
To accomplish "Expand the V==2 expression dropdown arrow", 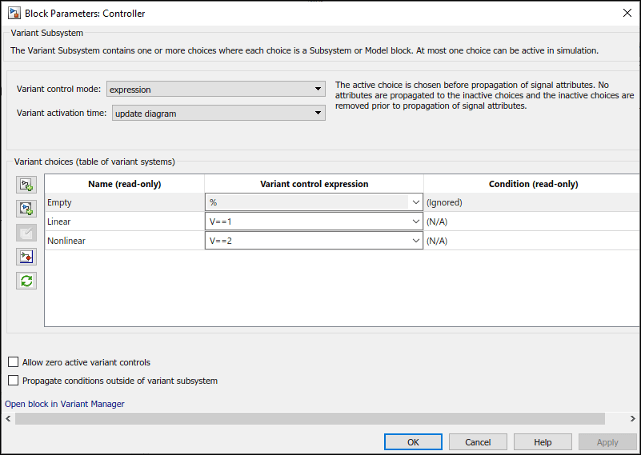I will [x=415, y=240].
